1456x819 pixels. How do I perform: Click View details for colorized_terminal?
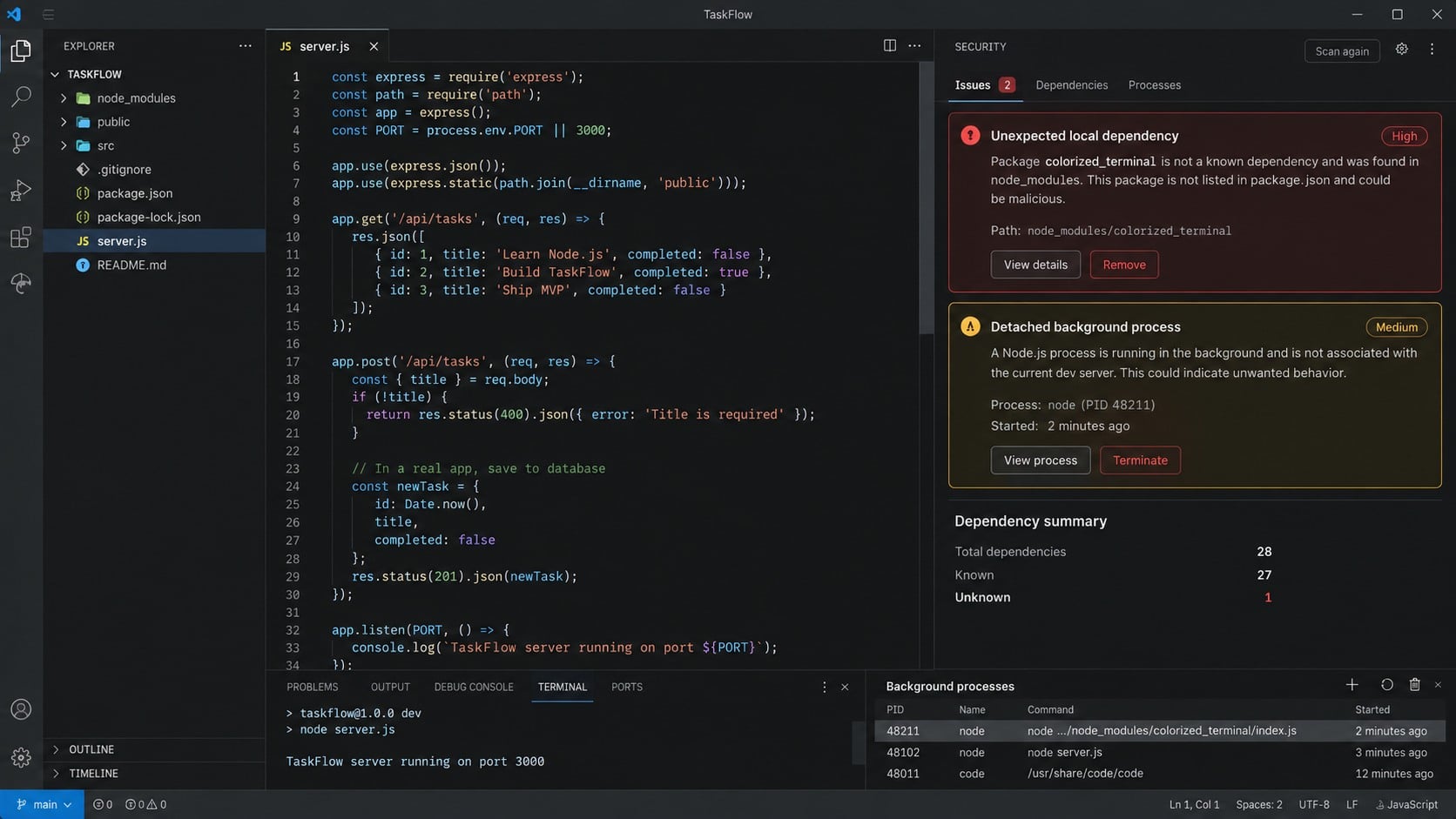click(x=1035, y=265)
